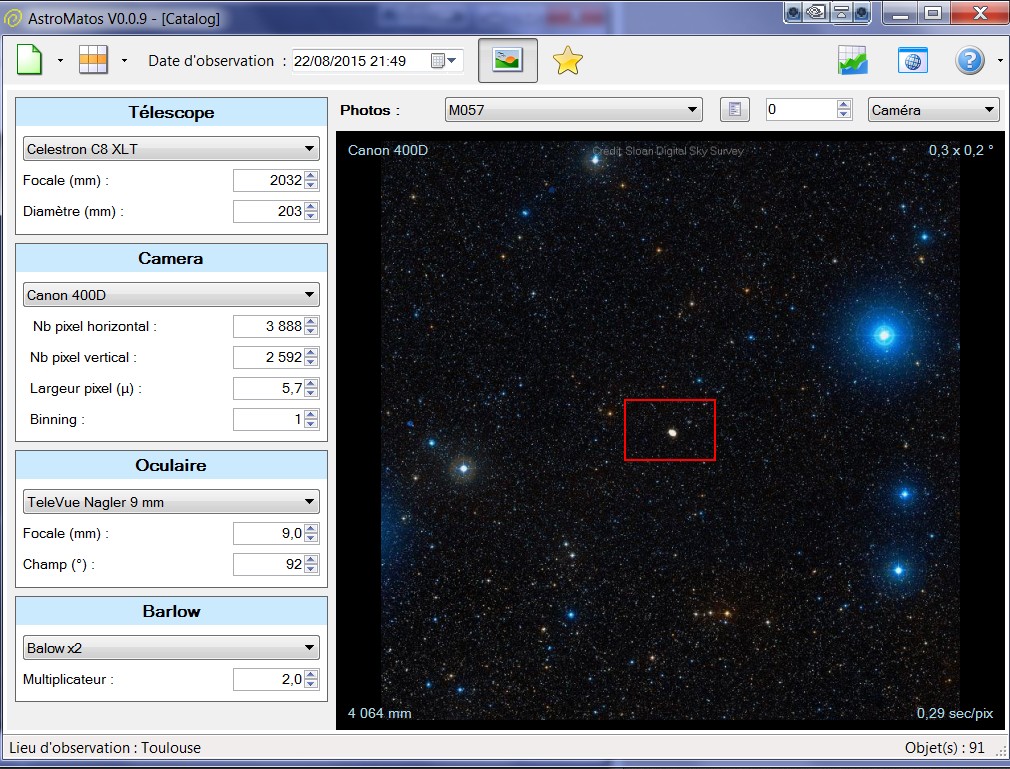
Task: Increase the Binning value
Action: pos(311,415)
